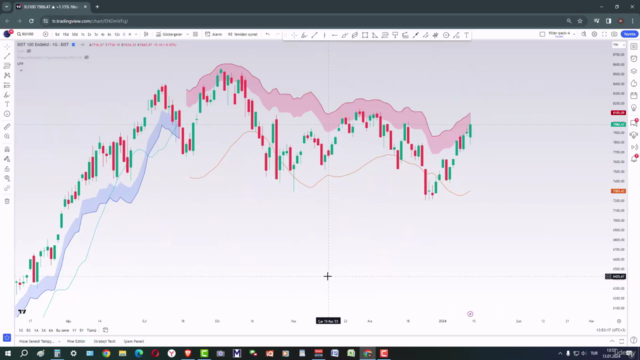Select the rectangle shape drawing tool
640x360 pixels.
click(x=365, y=35)
